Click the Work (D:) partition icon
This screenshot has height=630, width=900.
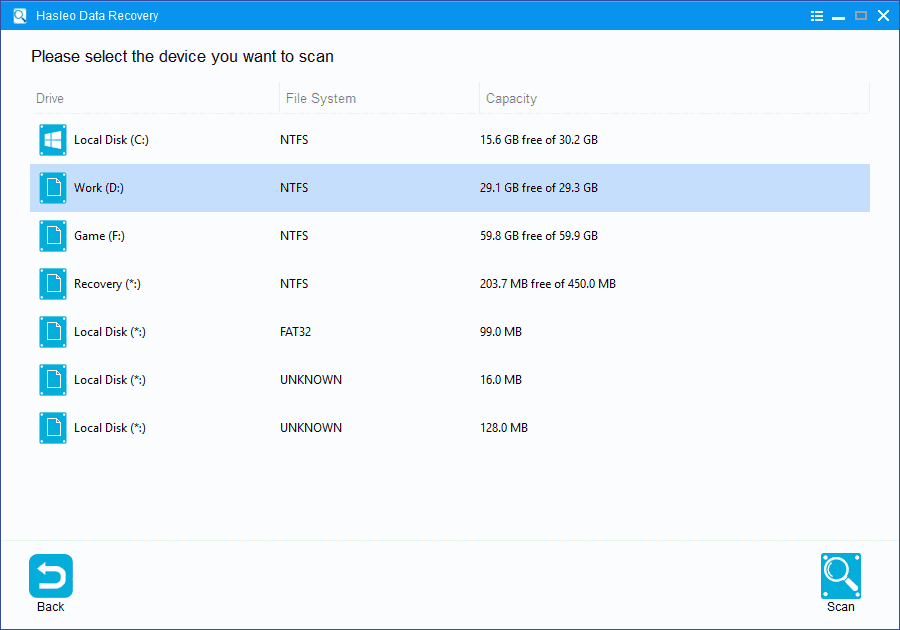(x=52, y=188)
